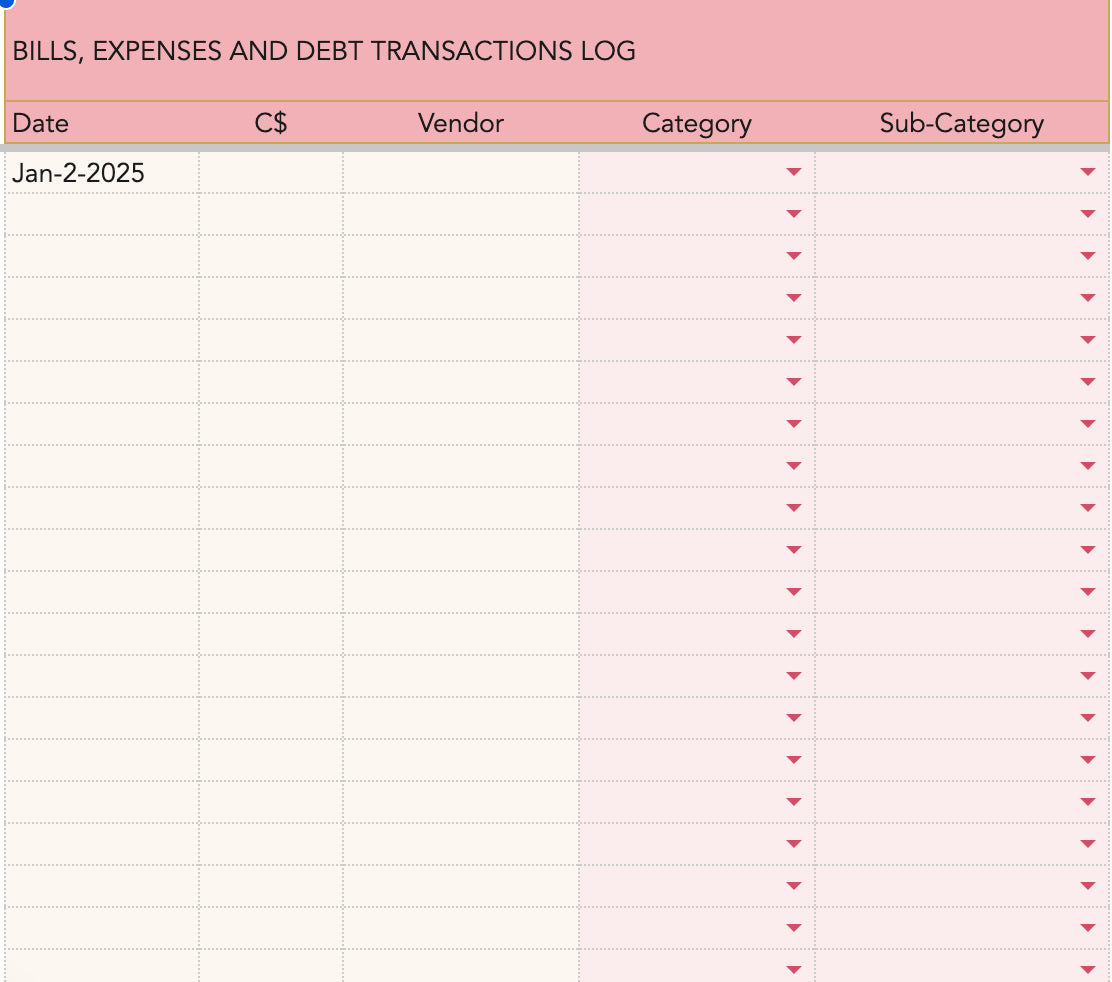Expand the Category dropdown in the last visible row
Screen dimensions: 1112x982
click(793, 968)
